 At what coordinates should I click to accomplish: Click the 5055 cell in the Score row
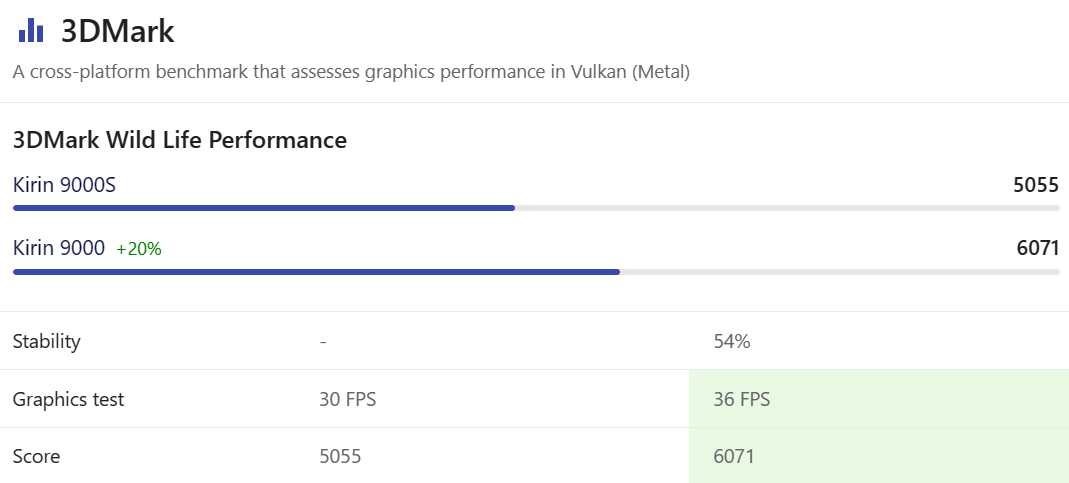(340, 457)
